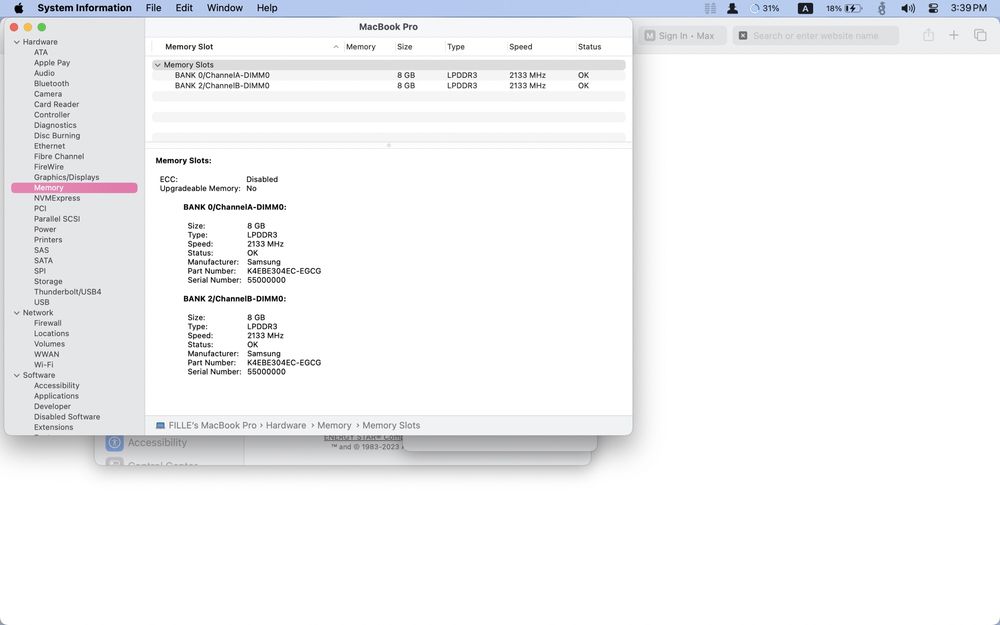1000x625 pixels.
Task: Collapse the Memory Slots group row
Action: pyautogui.click(x=158, y=65)
